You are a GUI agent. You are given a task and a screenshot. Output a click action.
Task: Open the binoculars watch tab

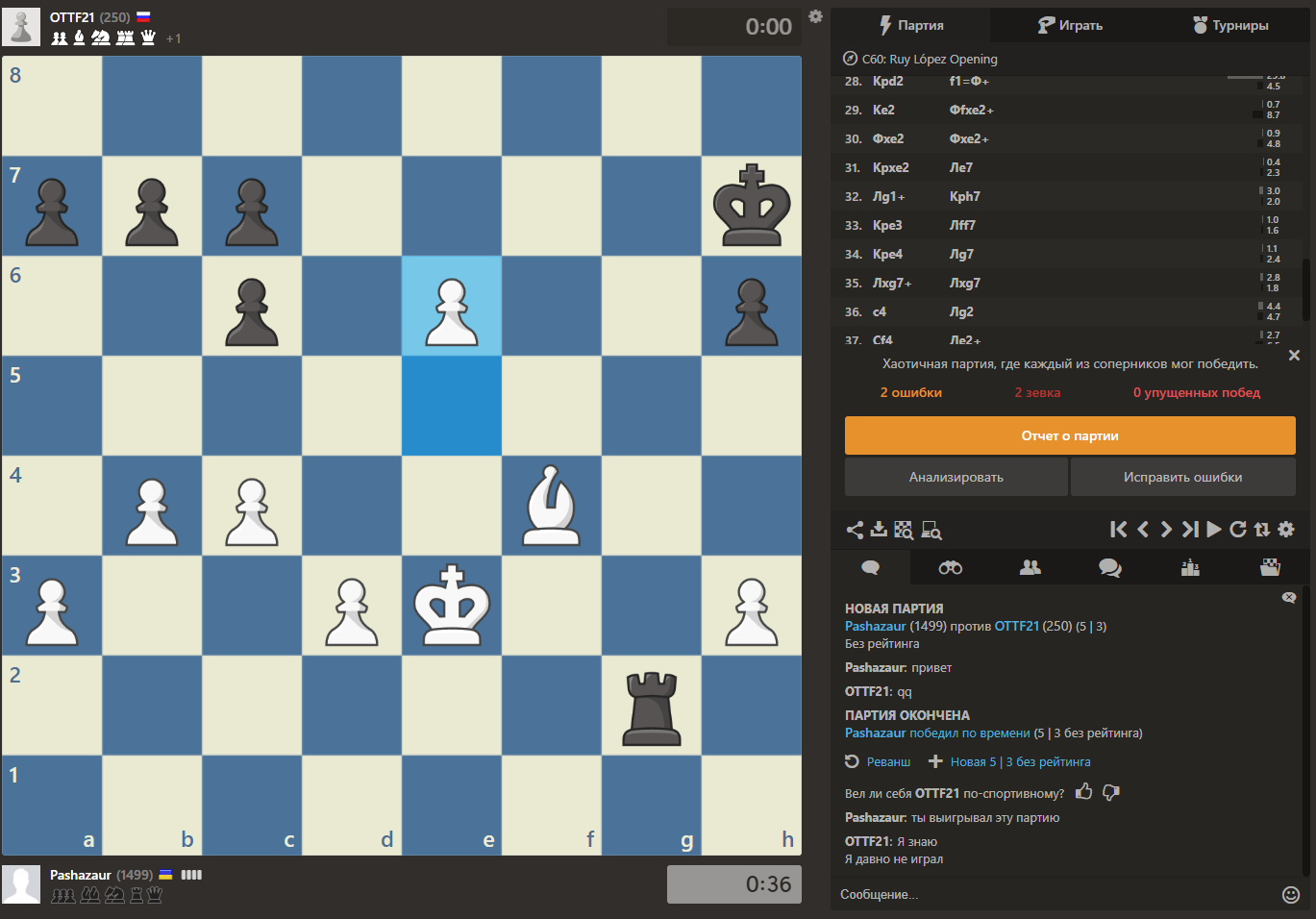(950, 567)
